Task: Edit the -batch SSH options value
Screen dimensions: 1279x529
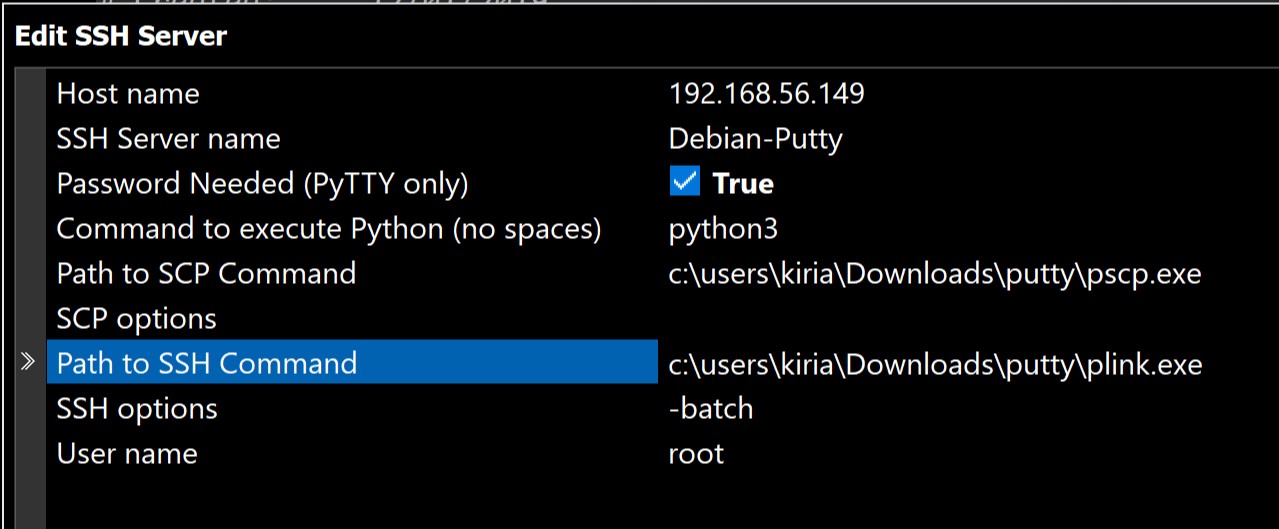Action: coord(710,409)
